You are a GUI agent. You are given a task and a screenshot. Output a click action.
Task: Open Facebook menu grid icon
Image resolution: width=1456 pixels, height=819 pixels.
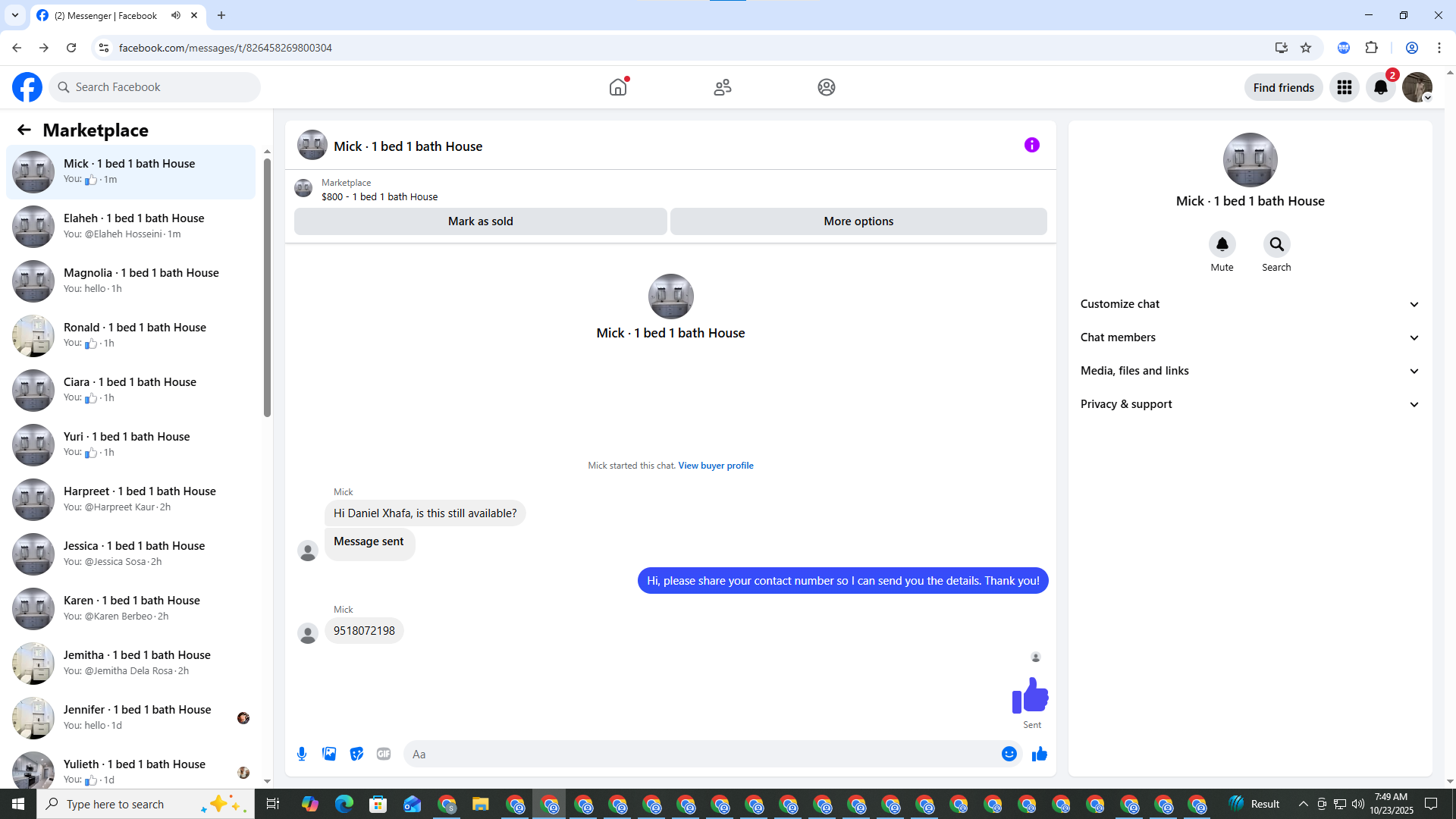click(x=1344, y=87)
